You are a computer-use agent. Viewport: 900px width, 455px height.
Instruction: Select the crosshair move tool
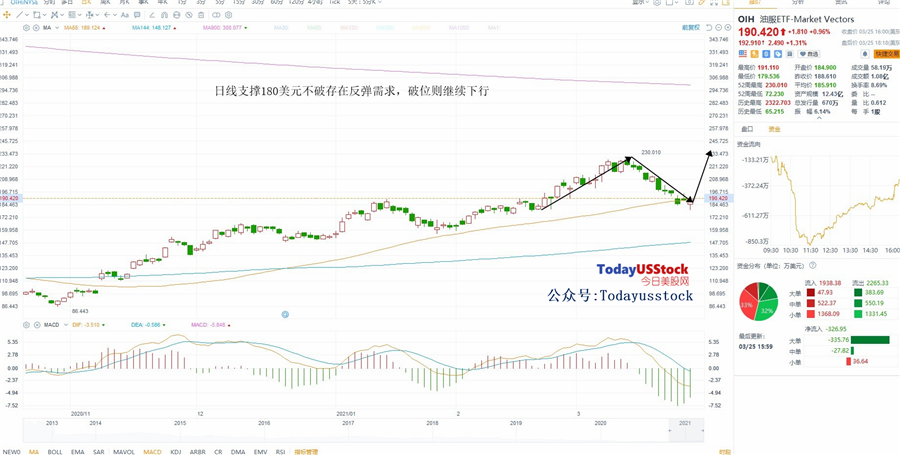point(7,15)
